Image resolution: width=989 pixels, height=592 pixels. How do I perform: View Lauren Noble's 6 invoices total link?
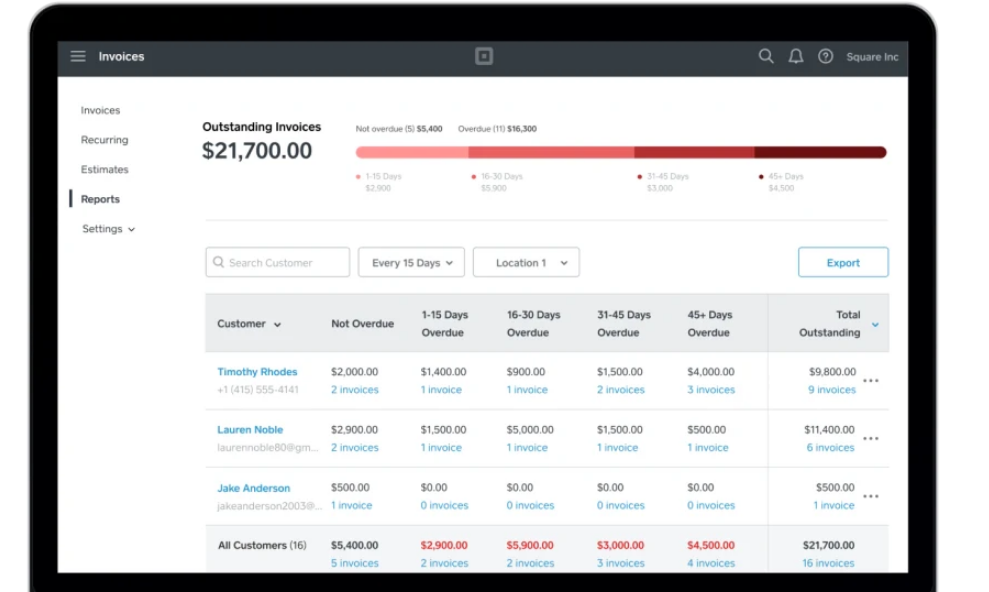[831, 448]
